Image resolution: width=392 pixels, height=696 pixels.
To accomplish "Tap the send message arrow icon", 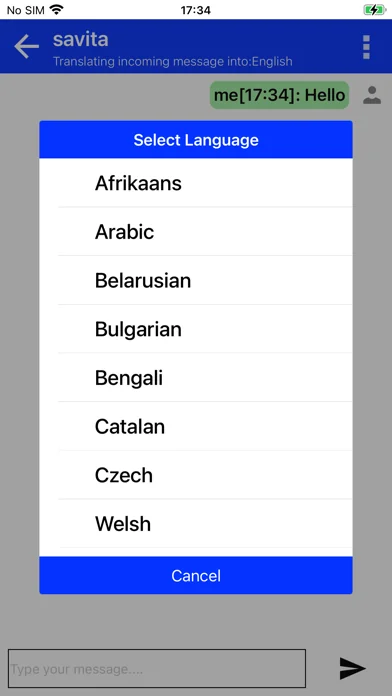I will [352, 668].
